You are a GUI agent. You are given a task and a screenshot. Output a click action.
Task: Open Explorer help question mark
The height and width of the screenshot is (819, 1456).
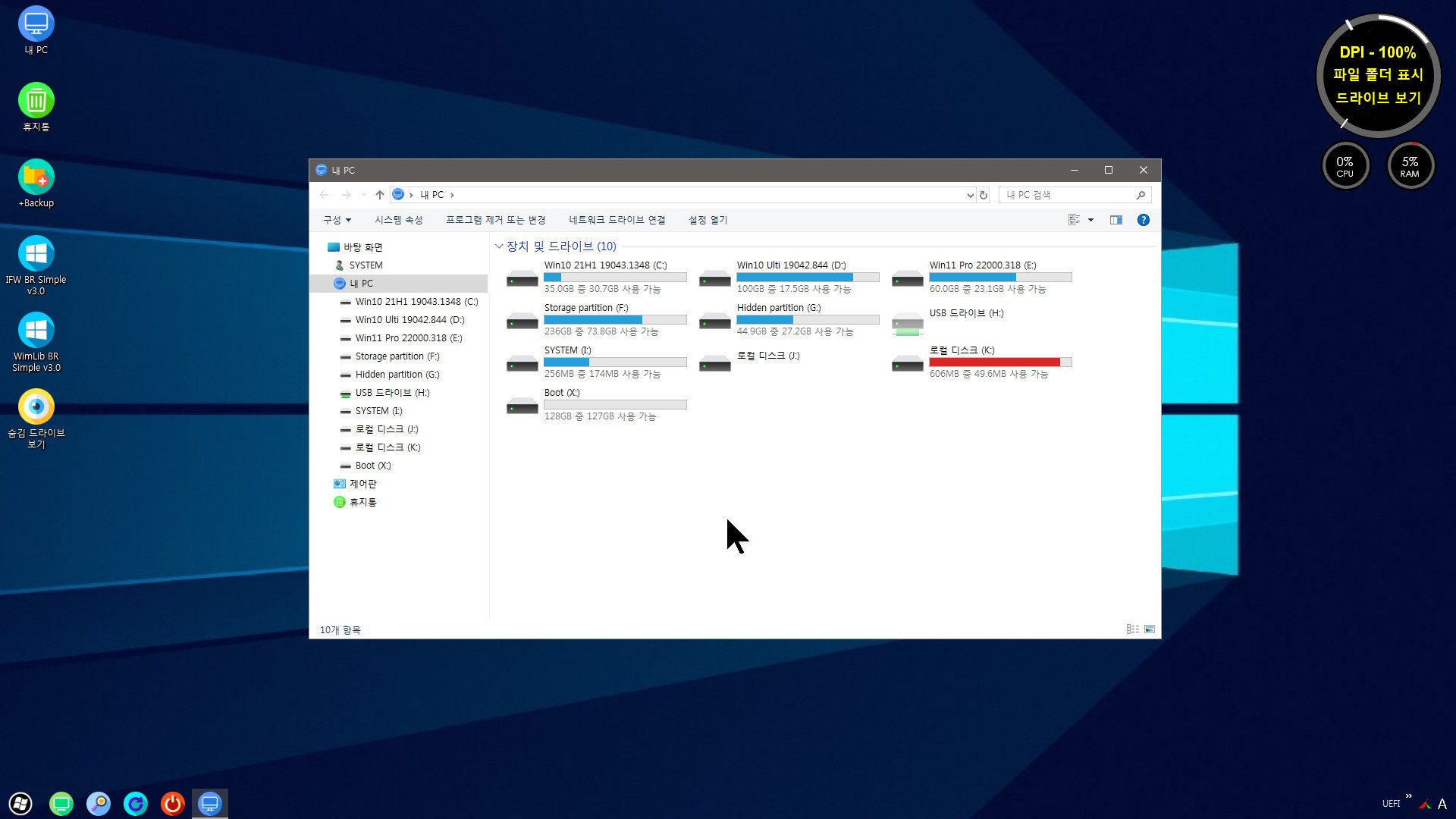pos(1144,220)
